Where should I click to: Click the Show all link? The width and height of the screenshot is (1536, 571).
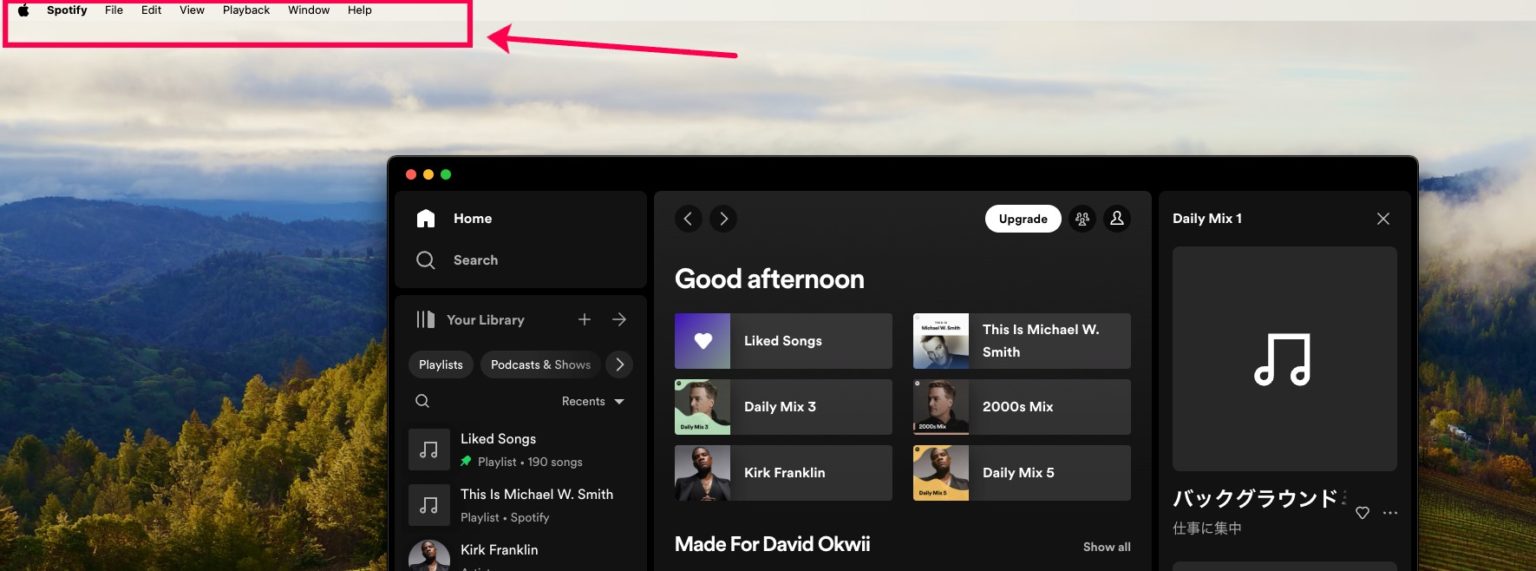(1107, 547)
